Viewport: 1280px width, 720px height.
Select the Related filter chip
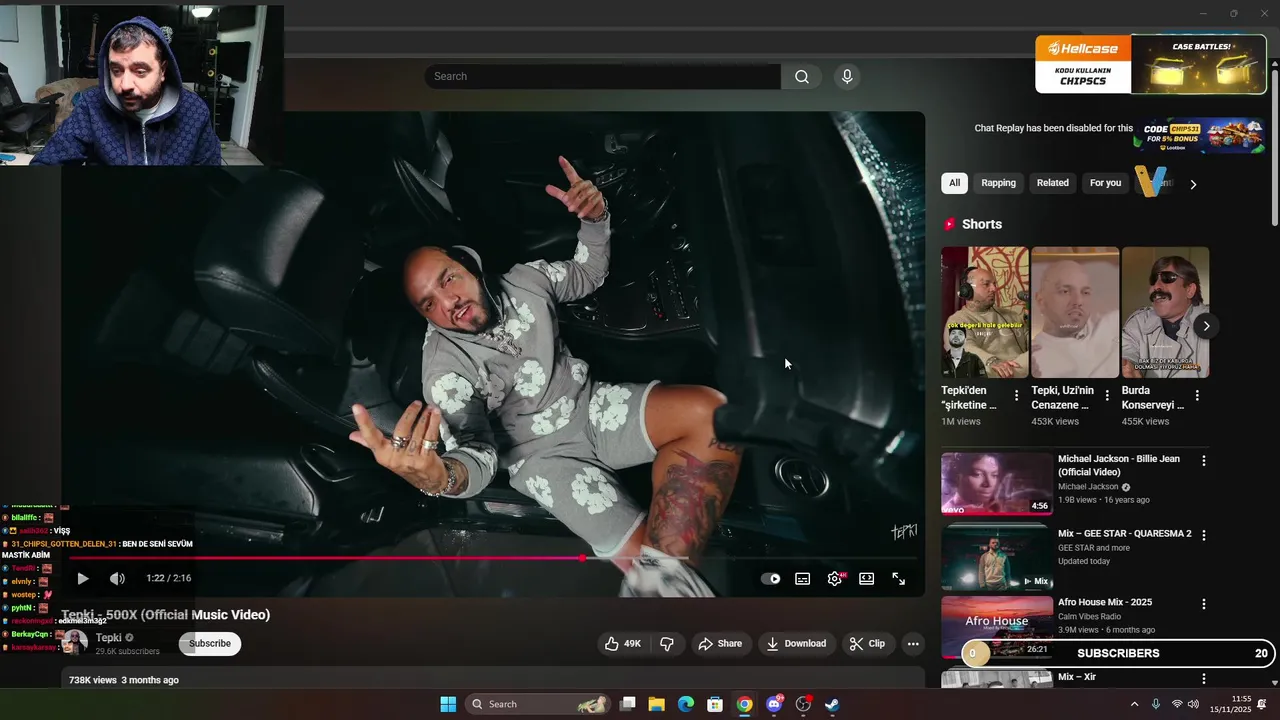(x=1052, y=183)
